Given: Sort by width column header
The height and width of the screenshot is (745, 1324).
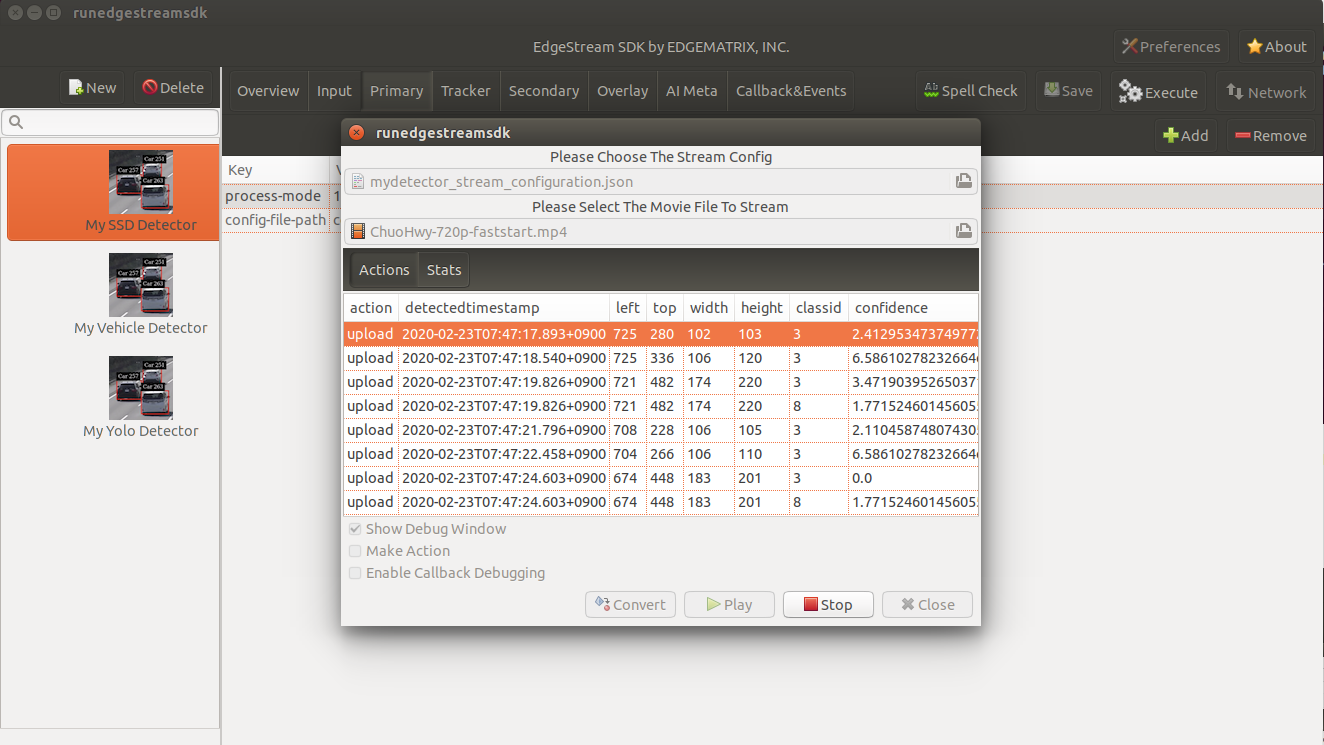Looking at the screenshot, I should pyautogui.click(x=709, y=308).
